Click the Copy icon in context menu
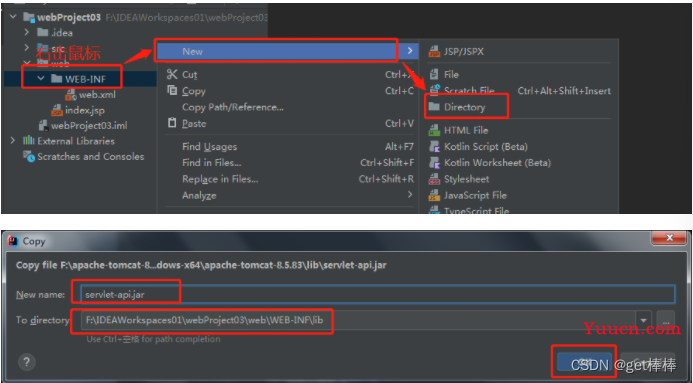The image size is (693, 383). tap(172, 91)
